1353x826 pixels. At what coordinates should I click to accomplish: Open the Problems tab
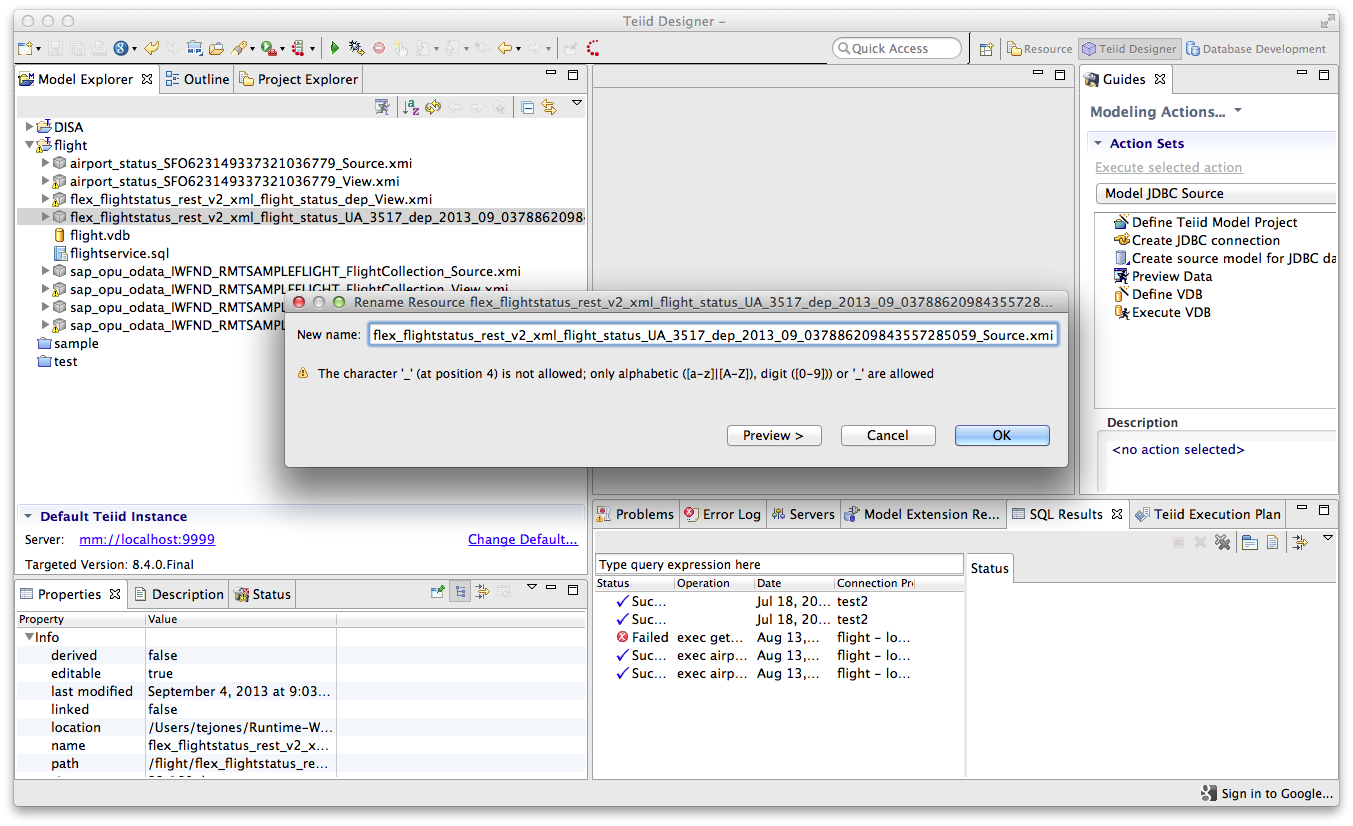636,514
